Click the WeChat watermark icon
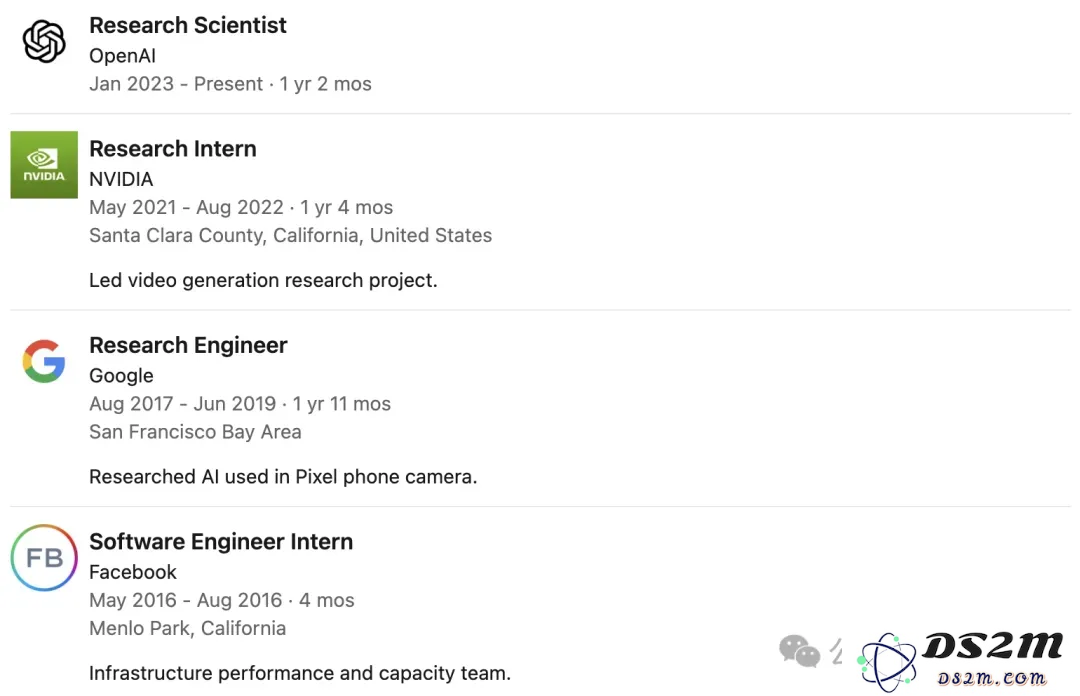1080x696 pixels. [799, 651]
